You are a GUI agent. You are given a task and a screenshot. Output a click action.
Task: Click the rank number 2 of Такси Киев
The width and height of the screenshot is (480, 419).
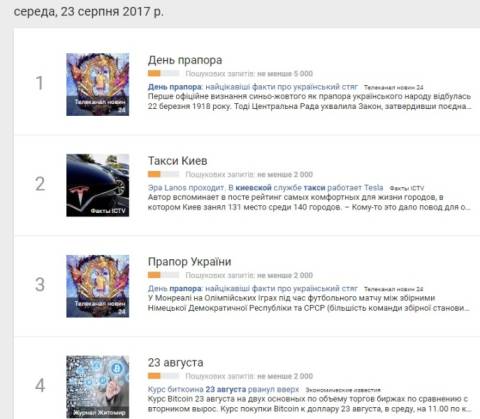(x=40, y=184)
